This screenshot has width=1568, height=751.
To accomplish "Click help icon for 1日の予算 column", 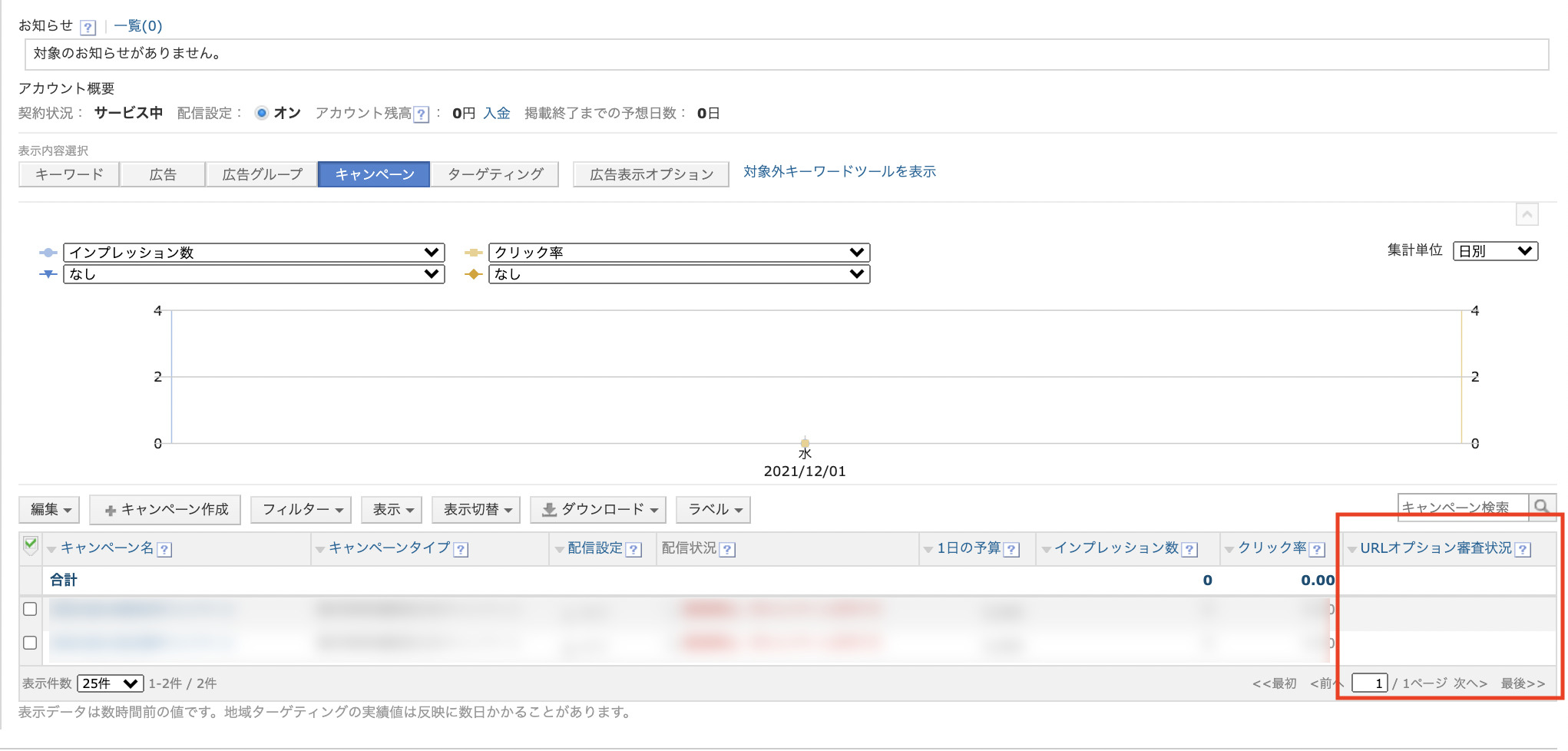I will click(x=1011, y=549).
